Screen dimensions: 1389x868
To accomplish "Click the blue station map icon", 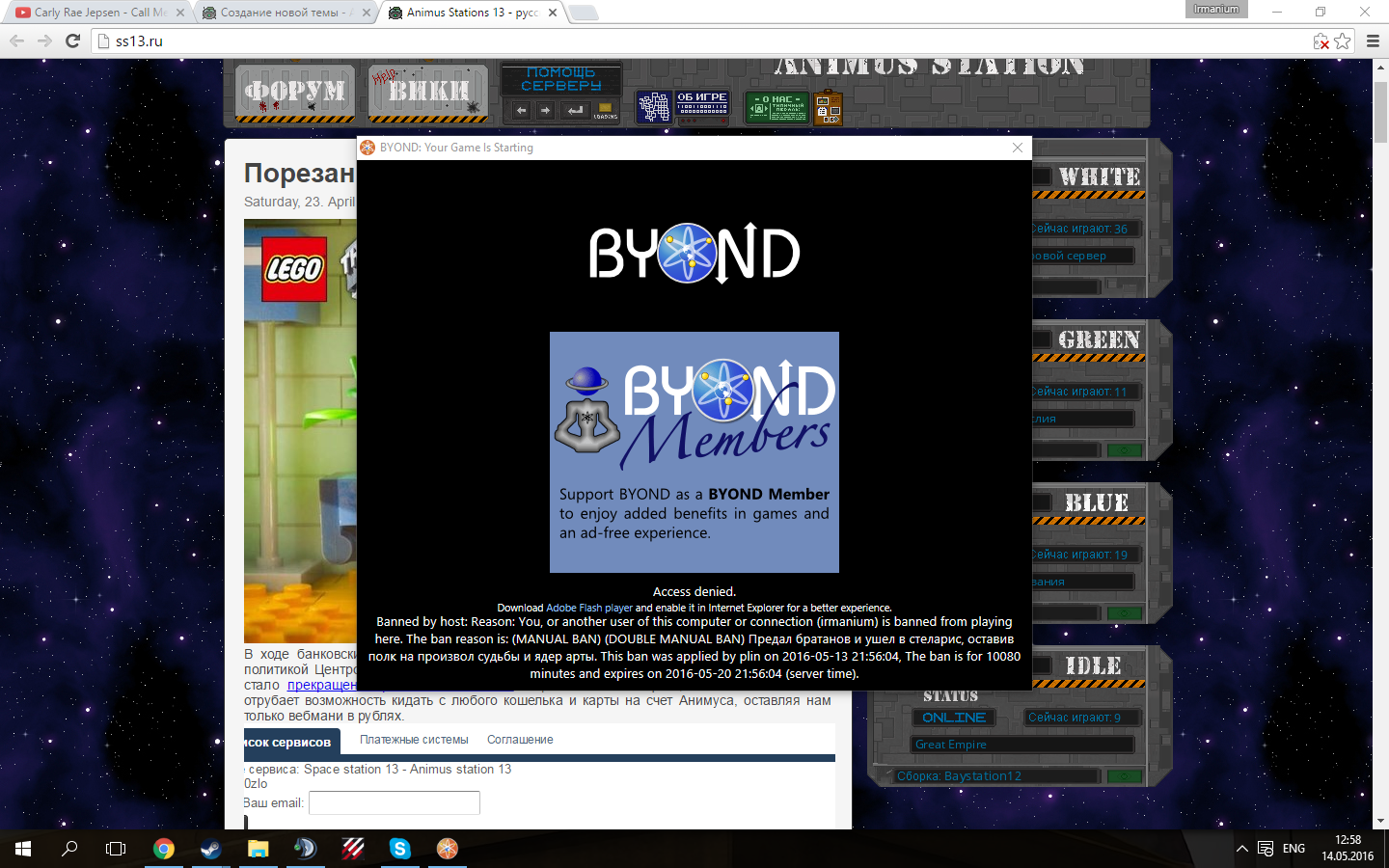I will click(x=653, y=106).
